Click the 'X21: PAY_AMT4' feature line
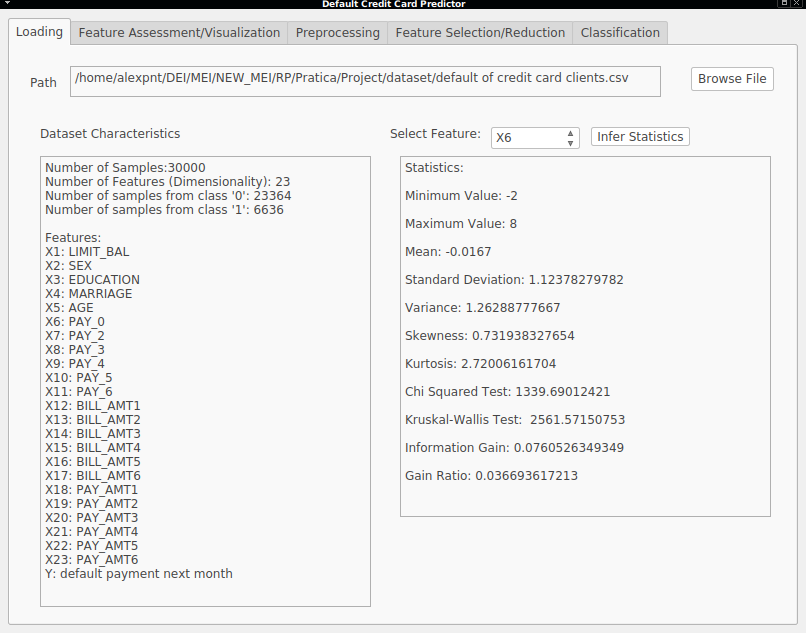 [x=91, y=532]
